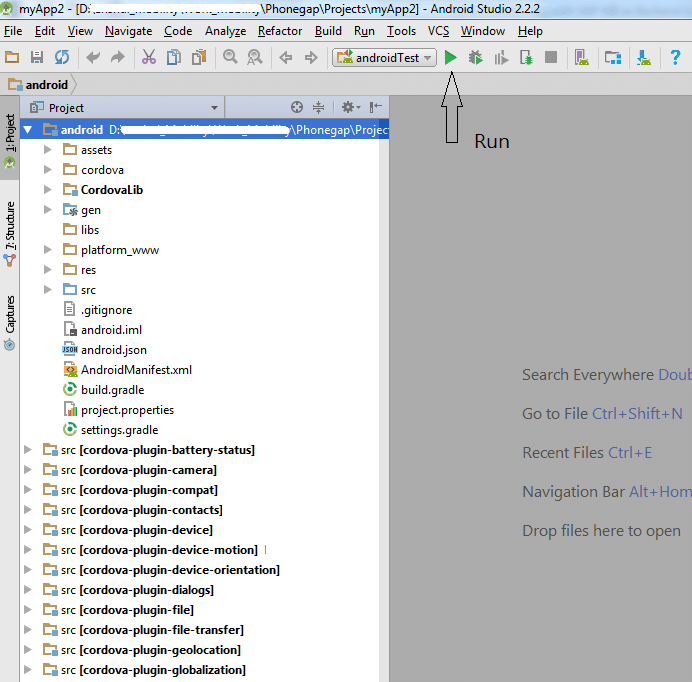The image size is (692, 682).
Task: Click the Synchronize refresh icon
Action: pyautogui.click(x=62, y=58)
